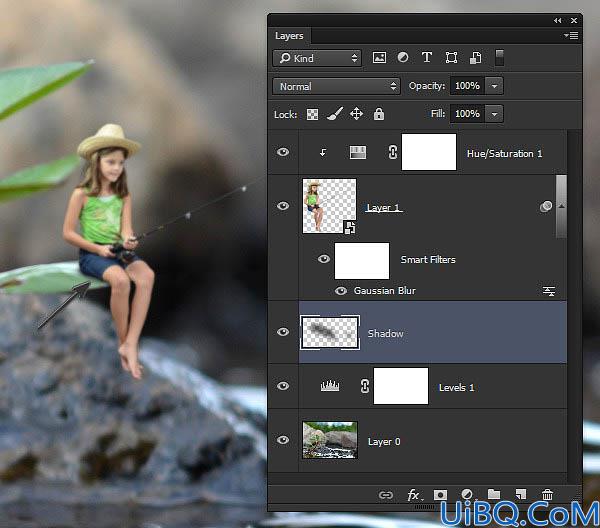Open the Fill slider arrow
This screenshot has width=600, height=528.
494,114
